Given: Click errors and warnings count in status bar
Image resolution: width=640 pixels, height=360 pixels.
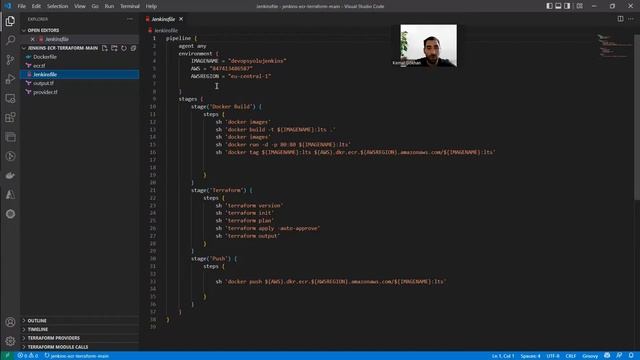Looking at the screenshot, I should click(x=28, y=356).
